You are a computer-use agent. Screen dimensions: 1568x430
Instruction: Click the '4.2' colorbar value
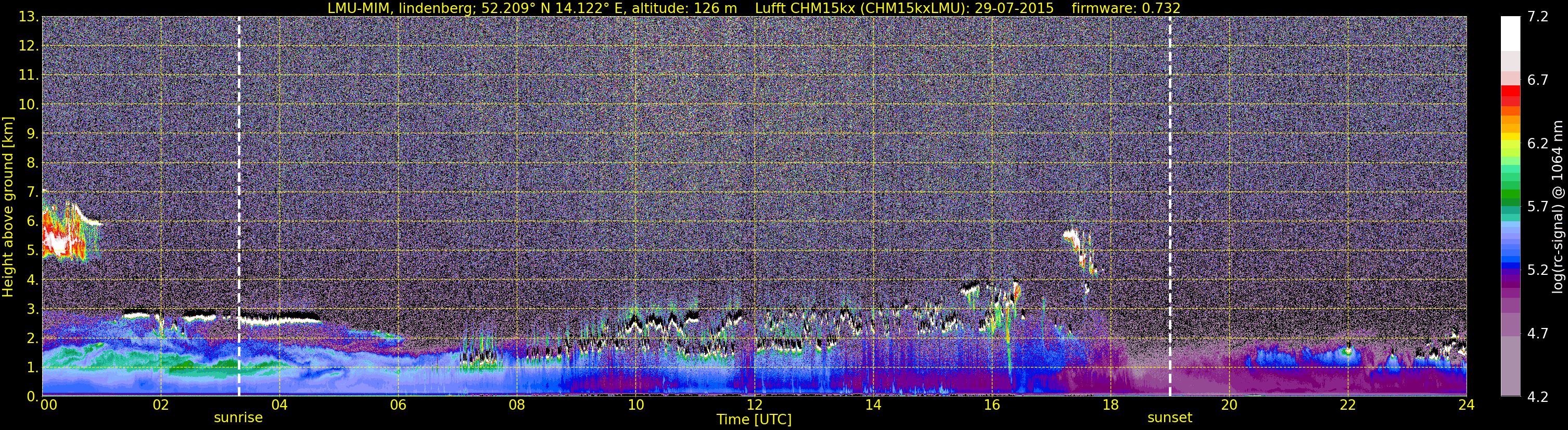pyautogui.click(x=1538, y=397)
